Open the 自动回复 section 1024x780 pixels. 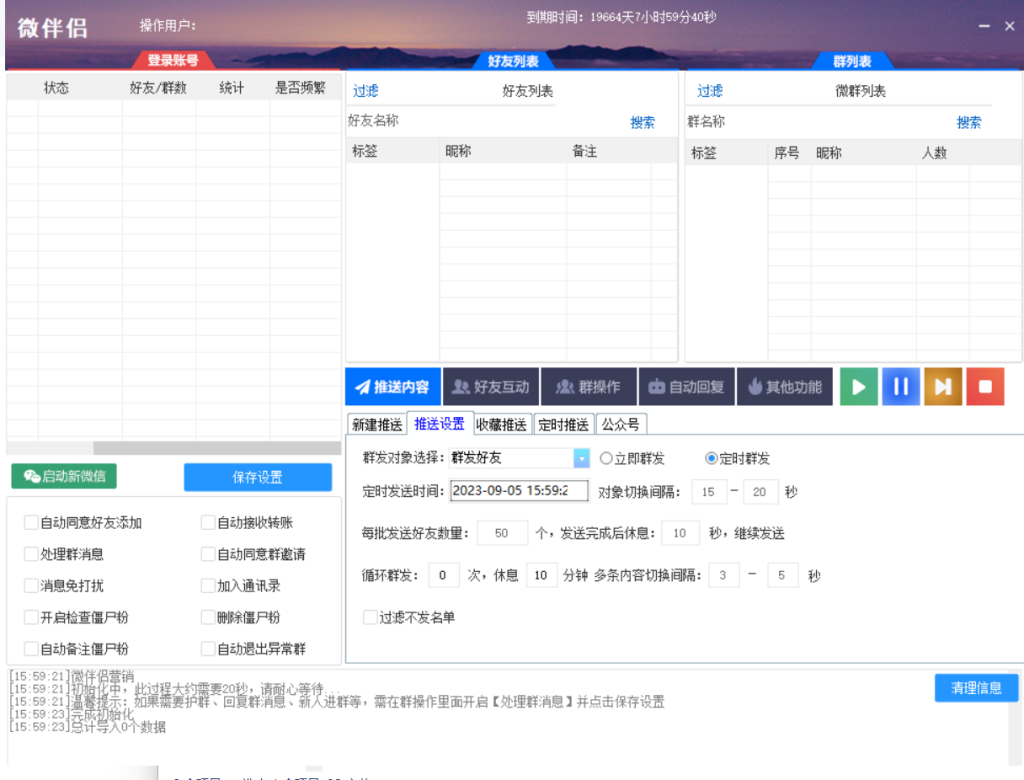[686, 387]
